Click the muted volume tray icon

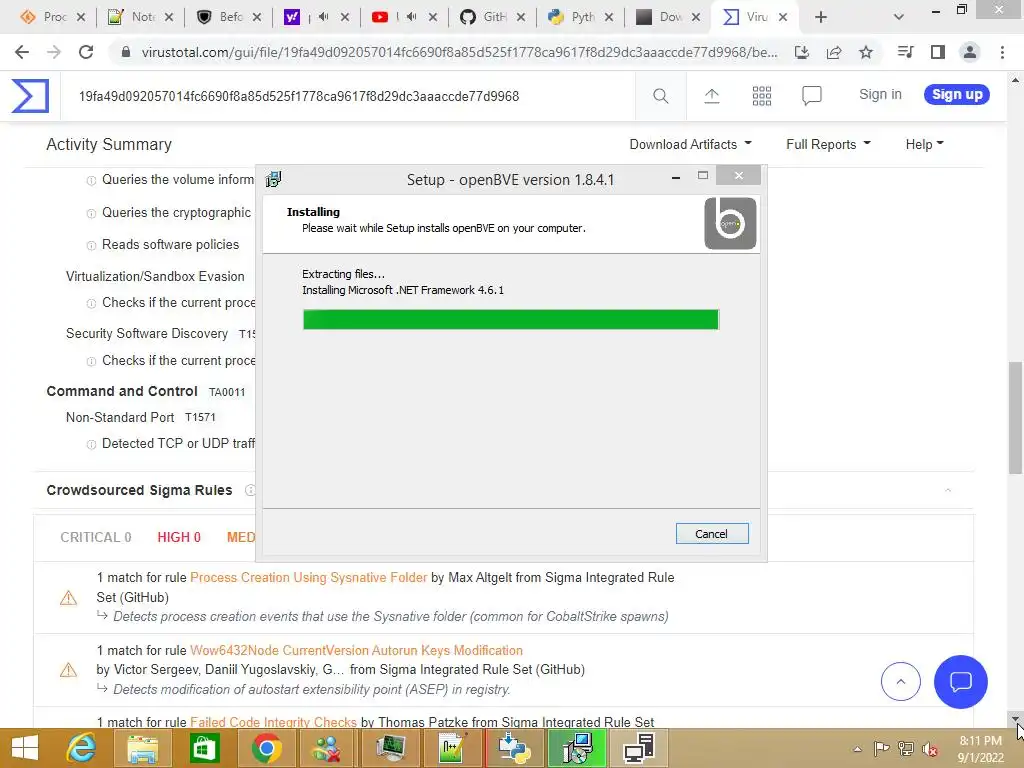point(930,749)
